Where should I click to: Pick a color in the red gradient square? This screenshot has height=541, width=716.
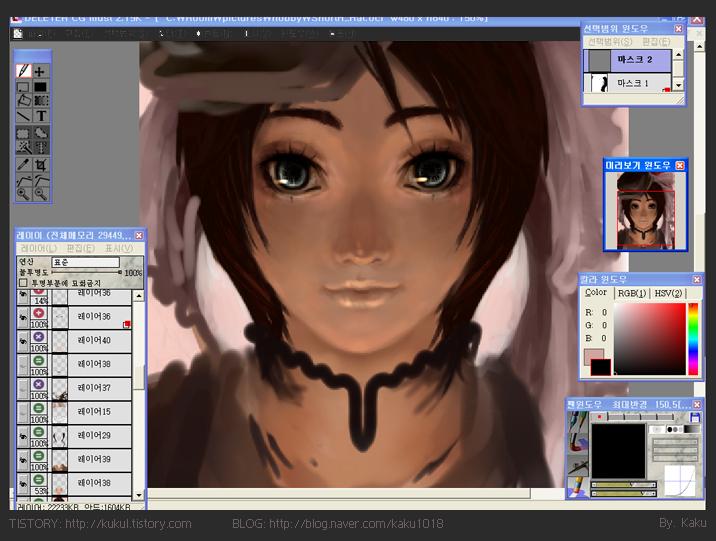650,339
